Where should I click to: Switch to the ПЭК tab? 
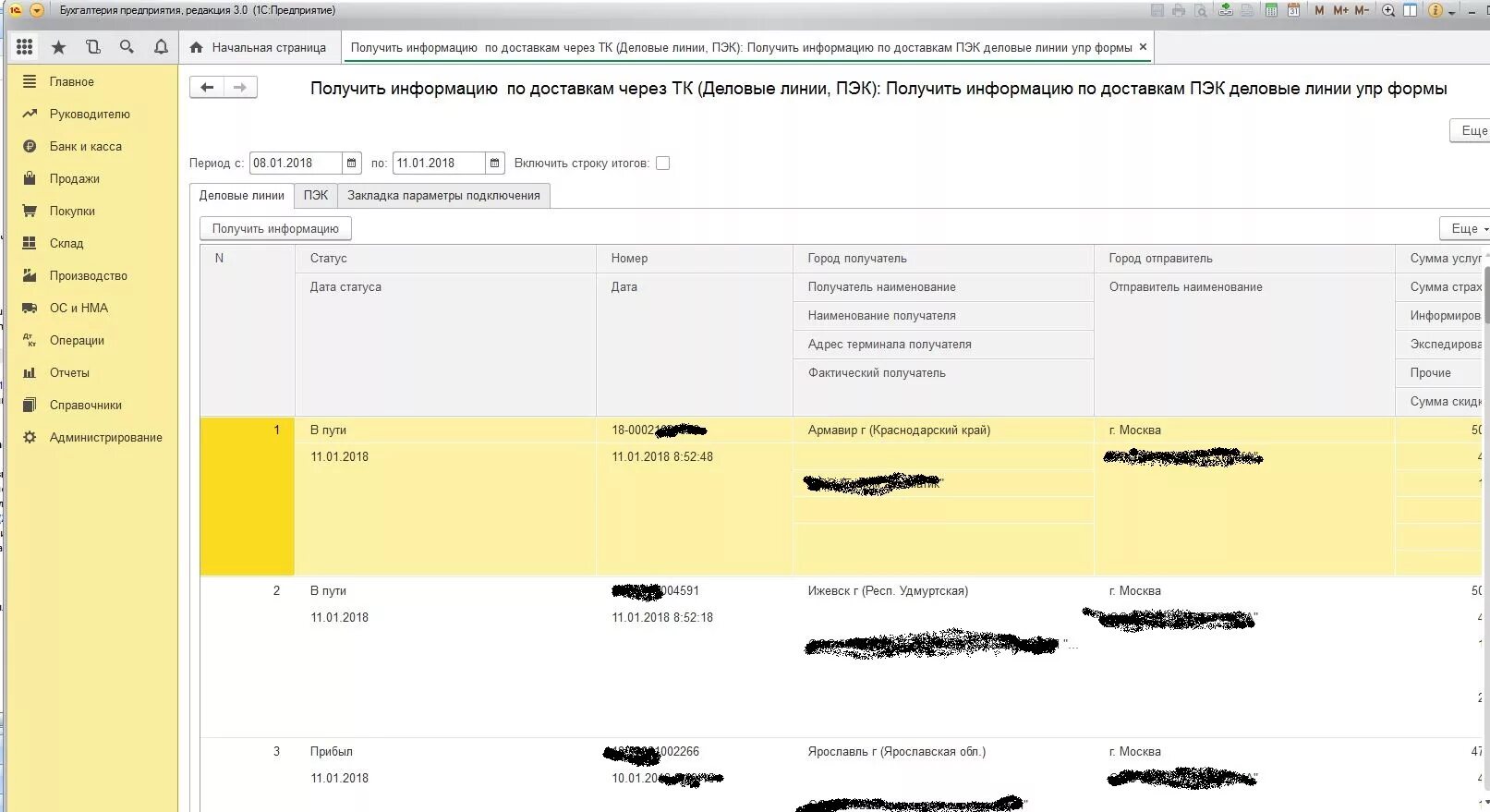[x=316, y=196]
